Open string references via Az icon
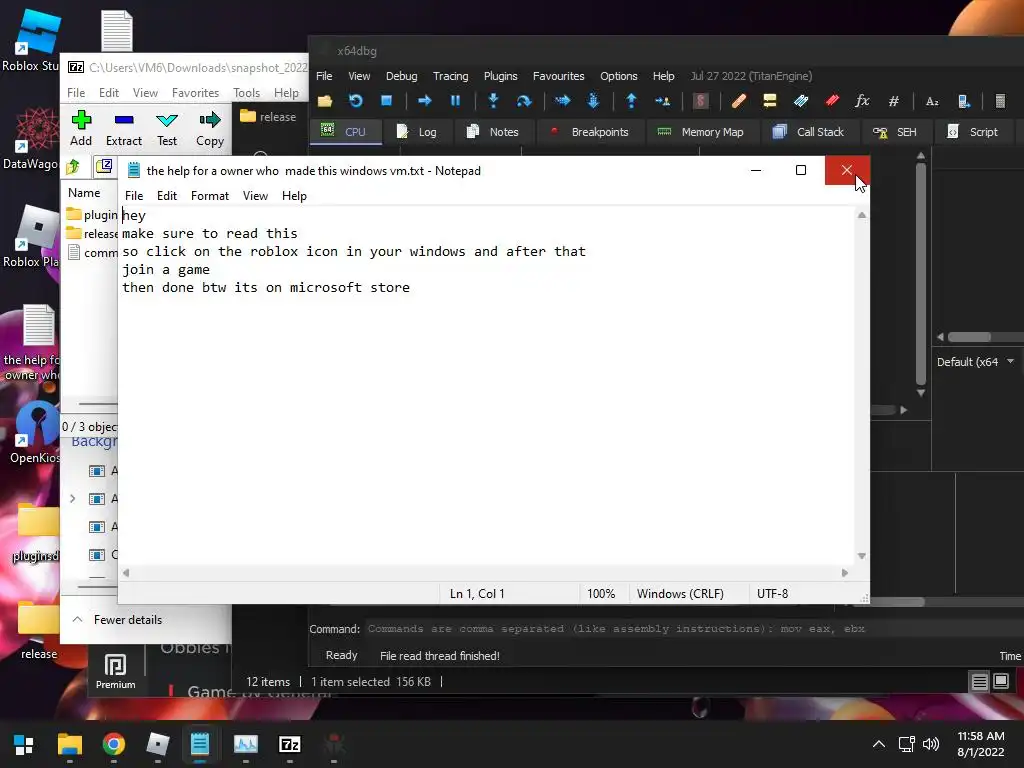Image resolution: width=1024 pixels, height=768 pixels. coord(932,101)
